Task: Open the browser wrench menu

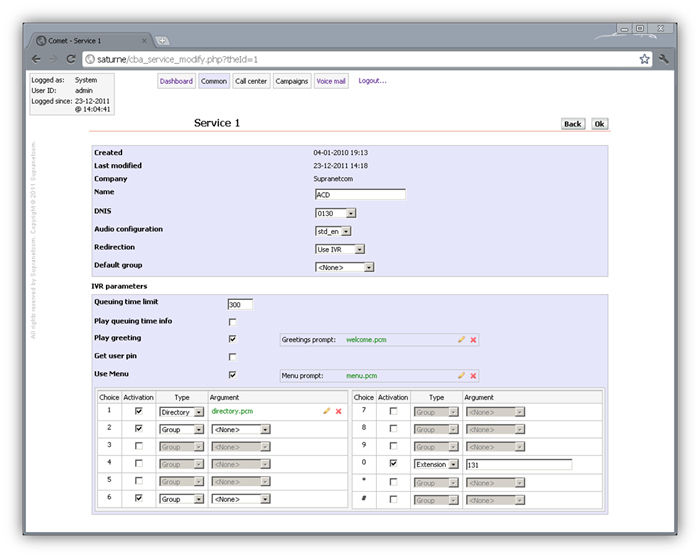Action: coord(664,59)
